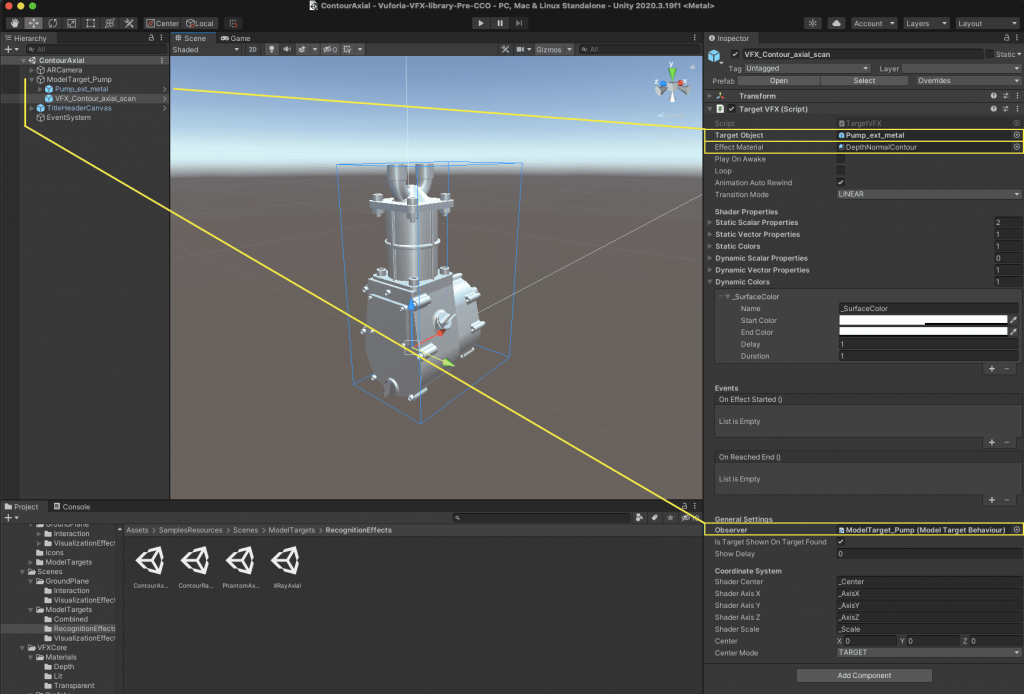
Task: Pick Effect Material with object selector circle
Action: pos(1016,147)
